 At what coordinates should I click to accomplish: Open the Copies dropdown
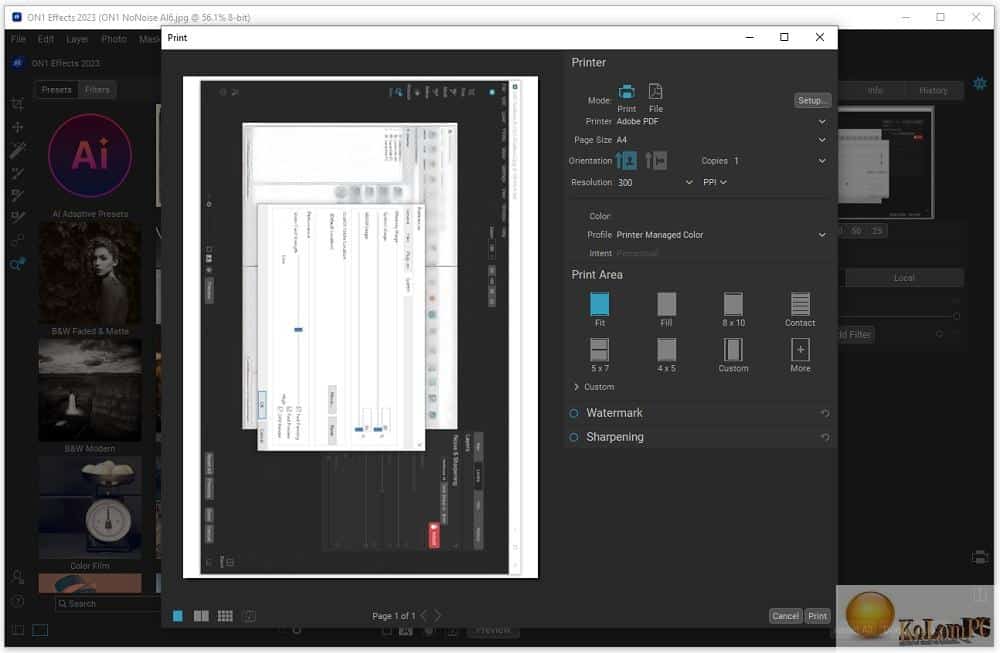click(x=780, y=161)
